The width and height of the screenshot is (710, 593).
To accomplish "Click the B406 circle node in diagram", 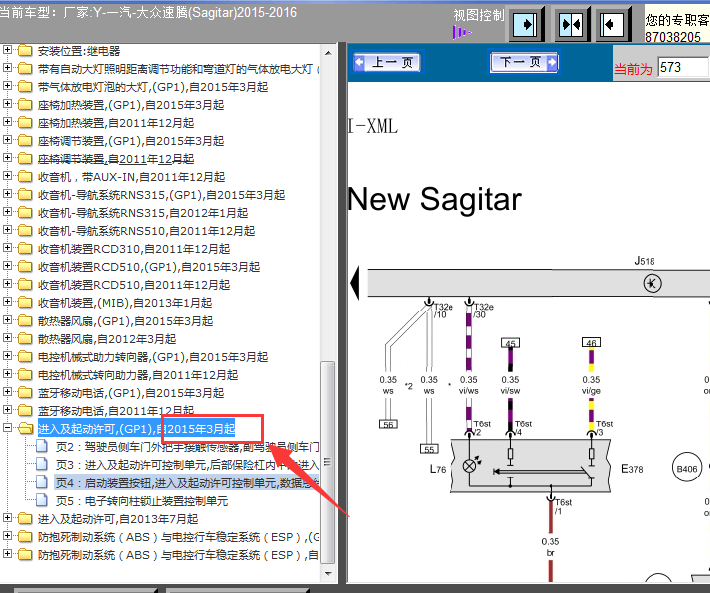I will pos(686,469).
